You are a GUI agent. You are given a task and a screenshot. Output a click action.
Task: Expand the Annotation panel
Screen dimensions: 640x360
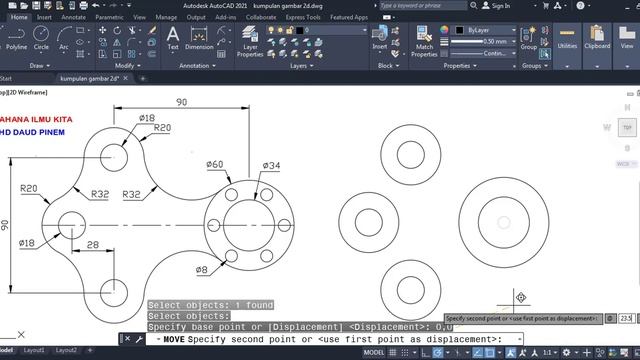click(198, 66)
